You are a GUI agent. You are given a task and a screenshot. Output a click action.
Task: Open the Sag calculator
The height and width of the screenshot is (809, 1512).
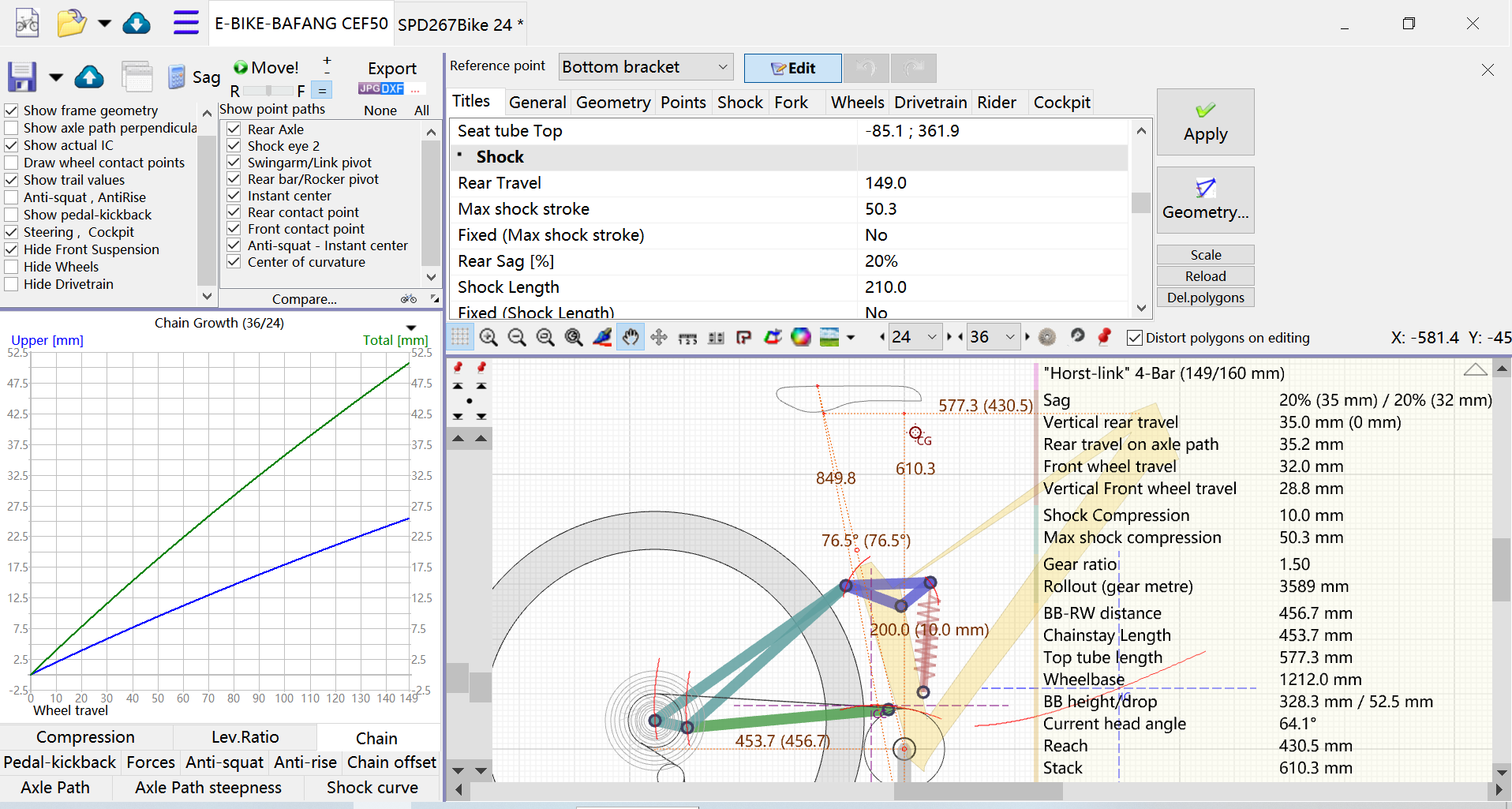[x=195, y=77]
